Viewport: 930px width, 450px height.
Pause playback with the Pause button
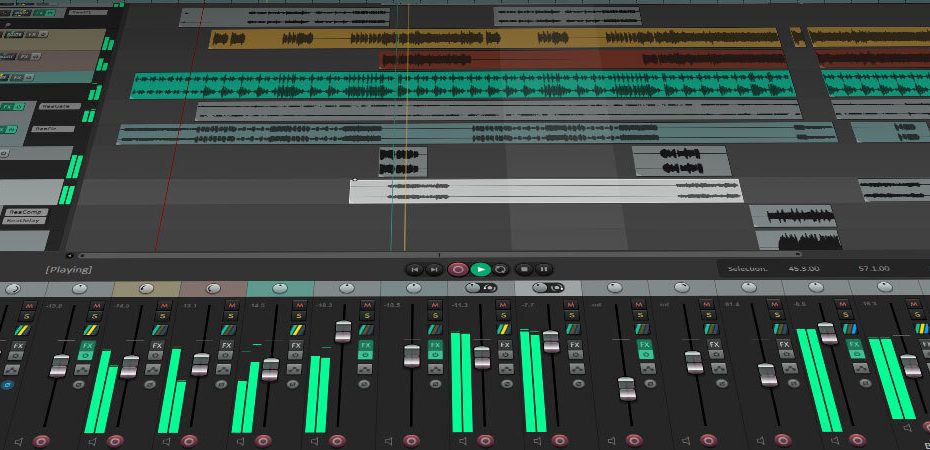point(543,269)
